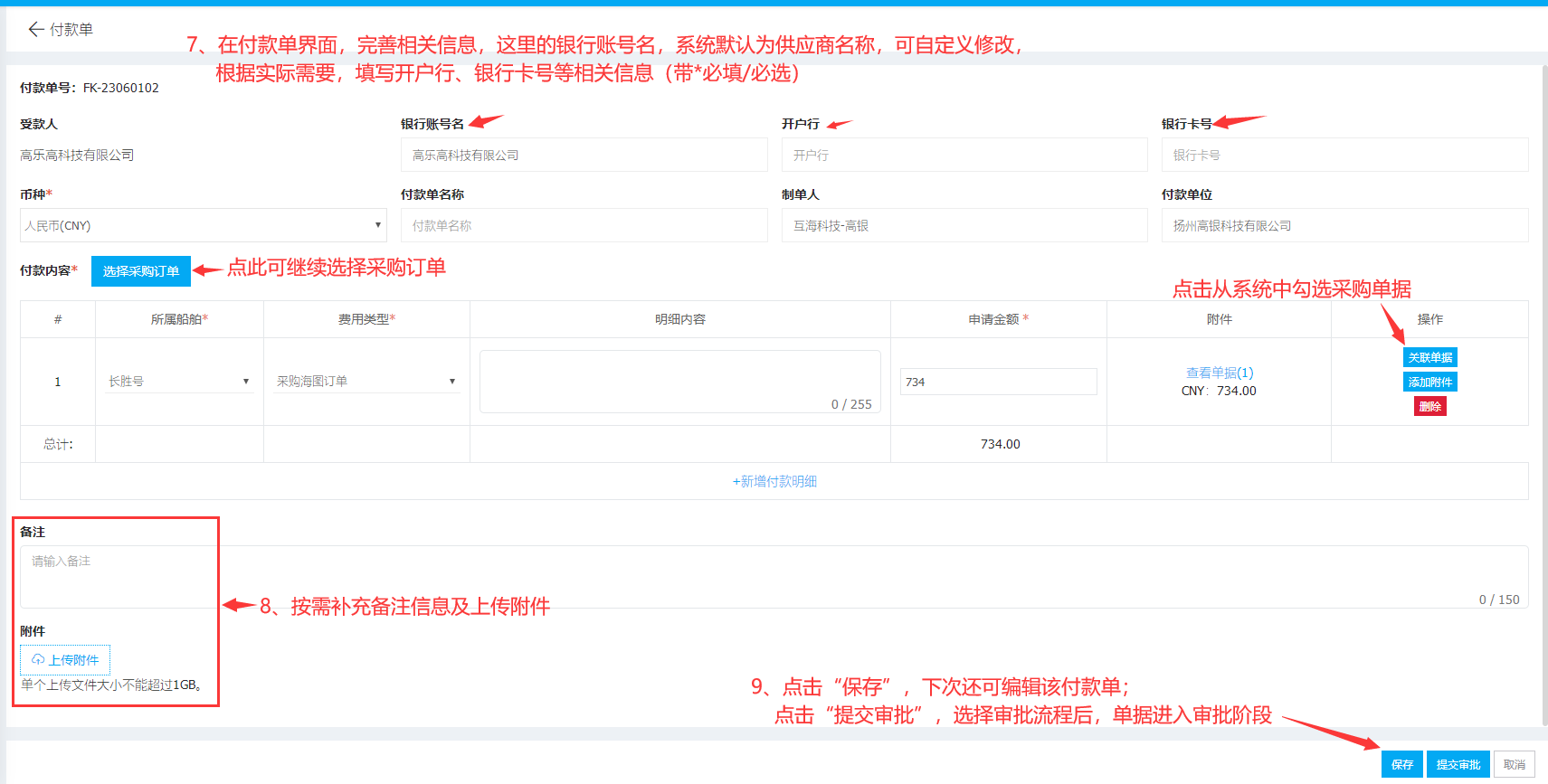The width and height of the screenshot is (1548, 784).
Task: Click the 开户行 input field
Action: click(x=964, y=155)
